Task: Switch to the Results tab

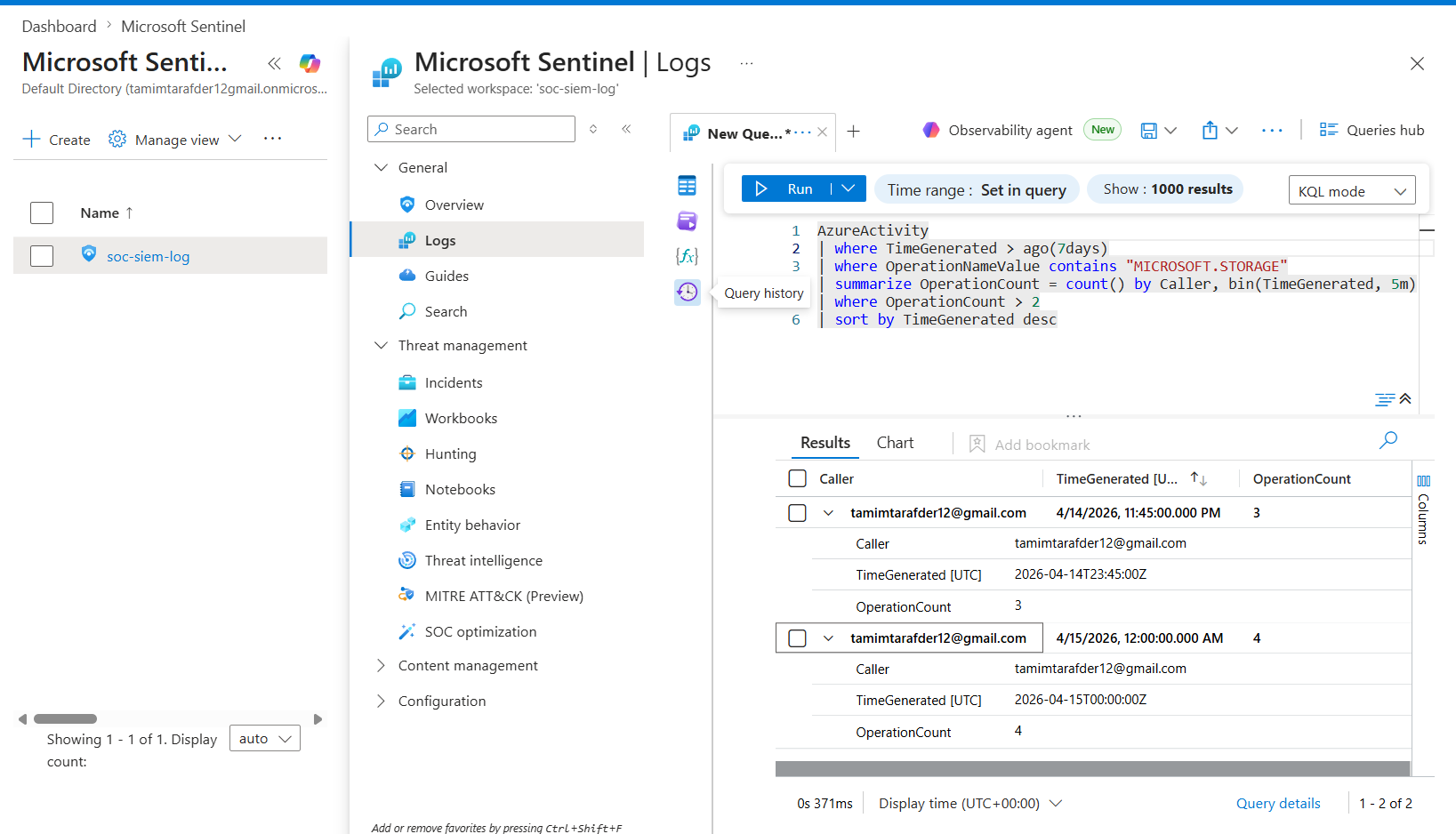Action: pos(825,443)
